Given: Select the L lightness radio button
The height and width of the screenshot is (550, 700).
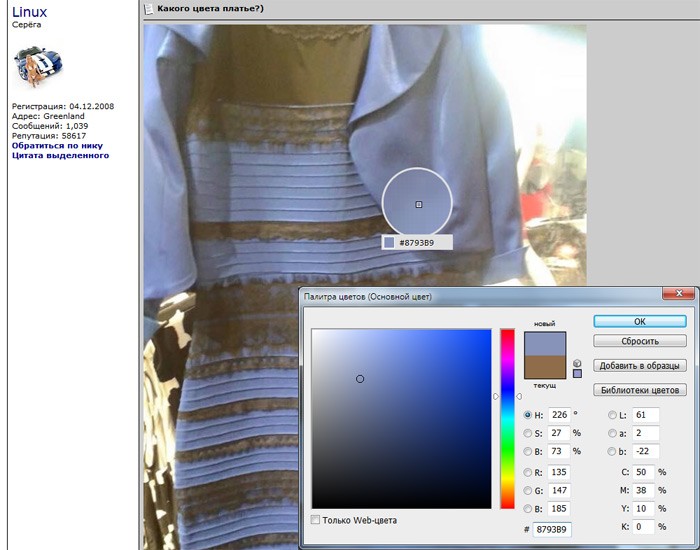Looking at the screenshot, I should [612, 414].
